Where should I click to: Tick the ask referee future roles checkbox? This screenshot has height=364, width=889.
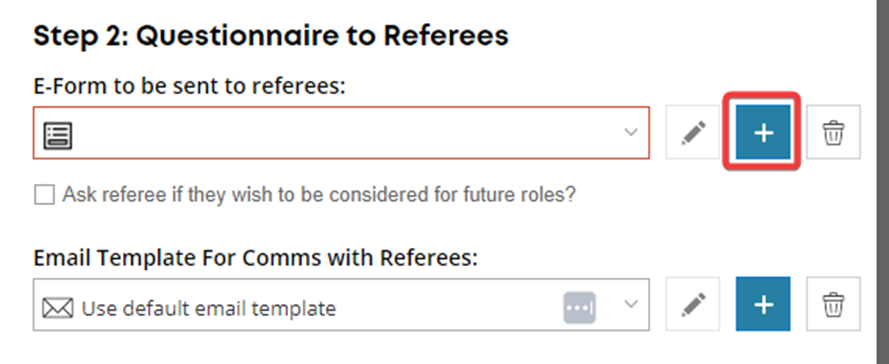pyautogui.click(x=44, y=195)
